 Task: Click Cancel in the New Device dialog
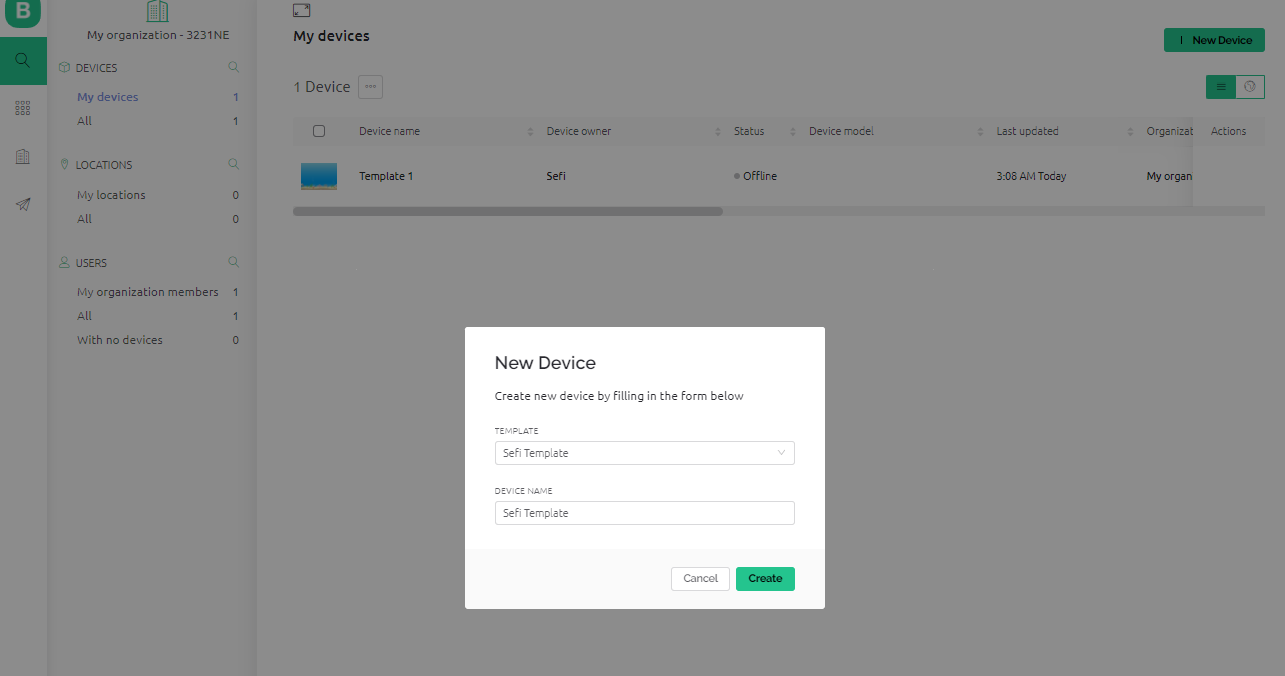(700, 579)
